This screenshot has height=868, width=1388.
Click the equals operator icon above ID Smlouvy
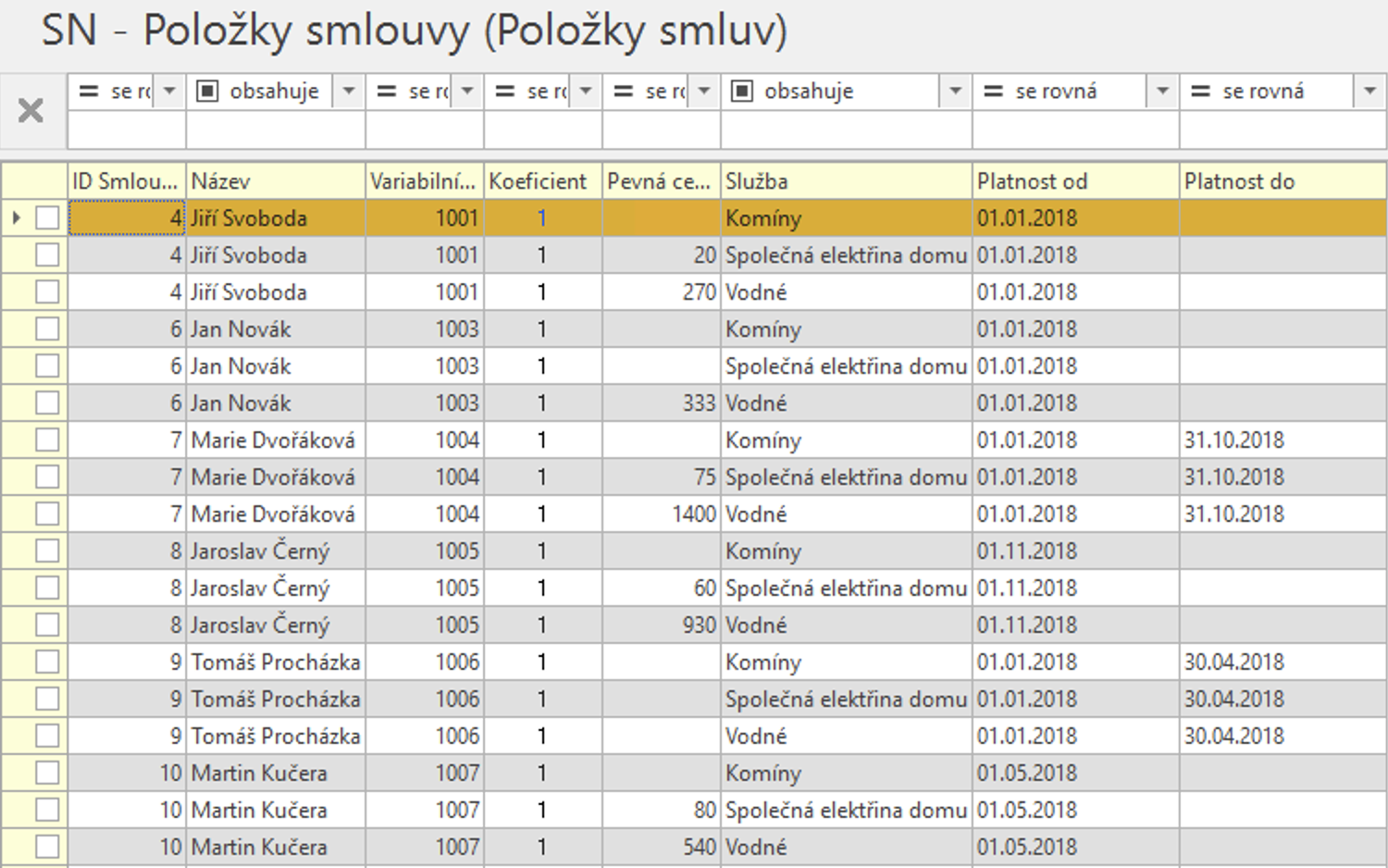point(89,92)
